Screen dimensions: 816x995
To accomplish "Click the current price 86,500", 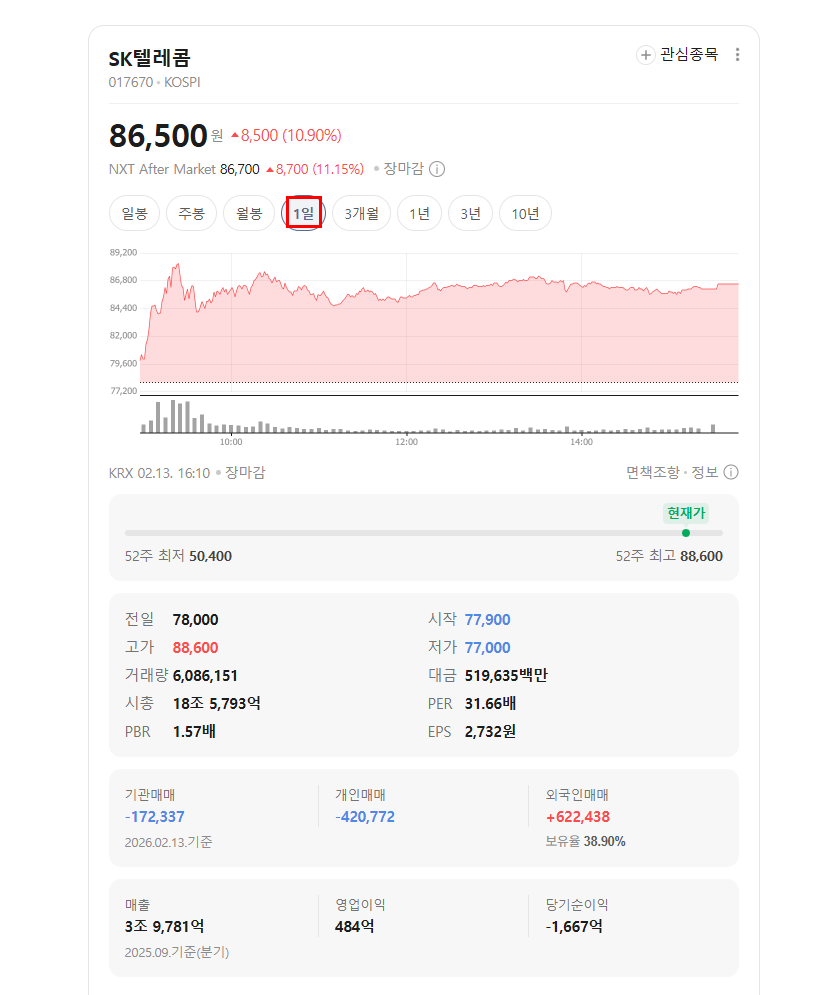I will click(x=158, y=136).
